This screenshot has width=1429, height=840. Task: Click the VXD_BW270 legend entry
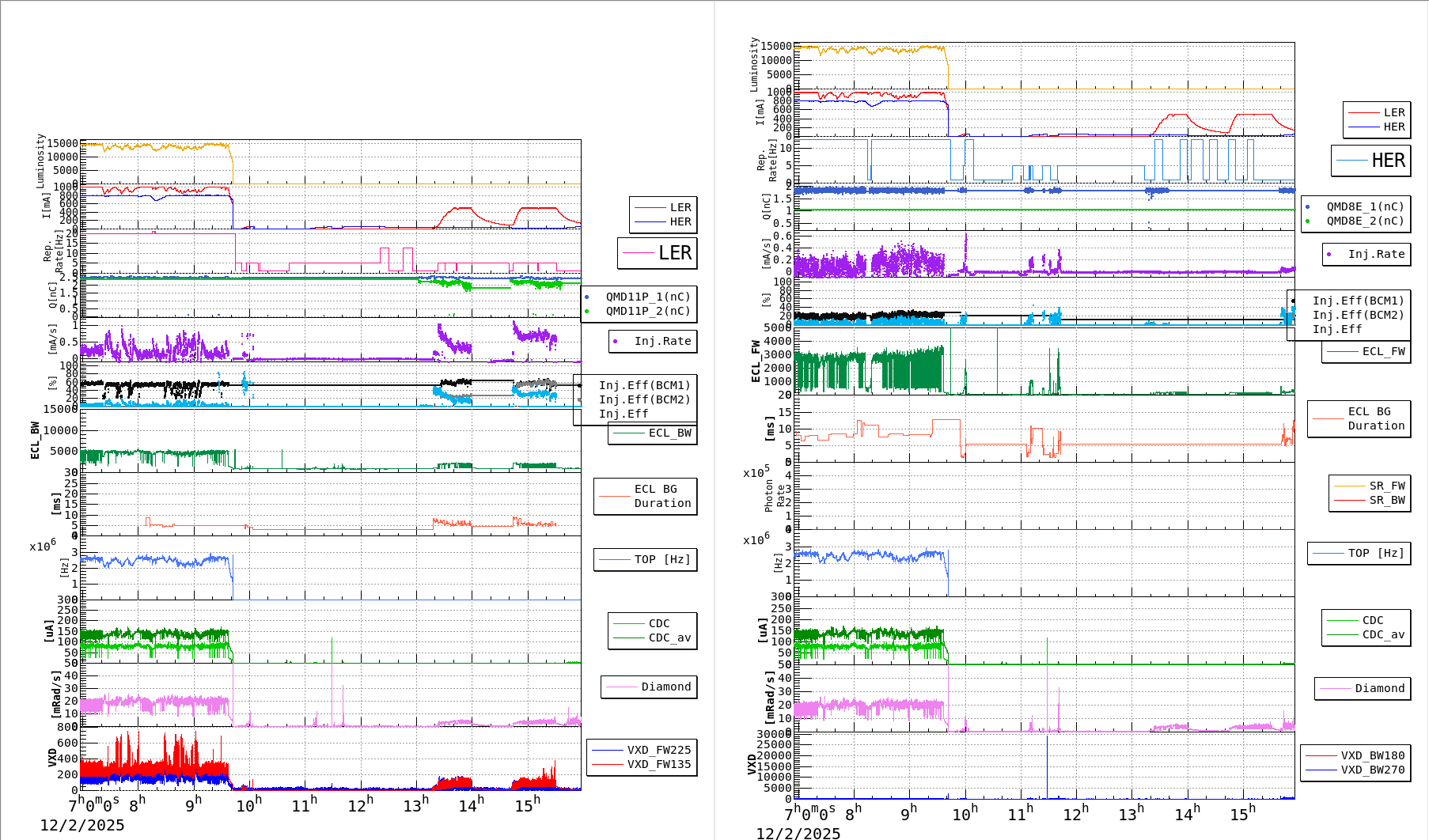pos(1372,770)
